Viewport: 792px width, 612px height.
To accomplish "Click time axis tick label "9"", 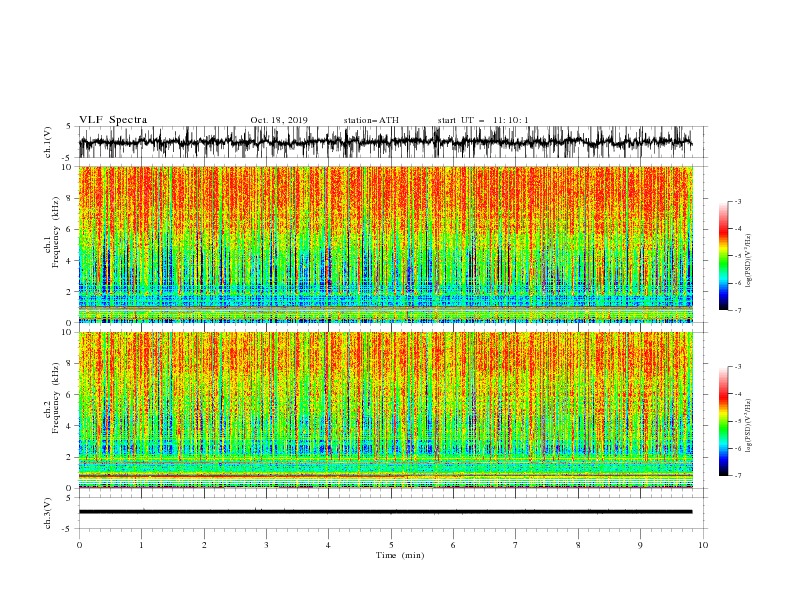I will point(640,545).
